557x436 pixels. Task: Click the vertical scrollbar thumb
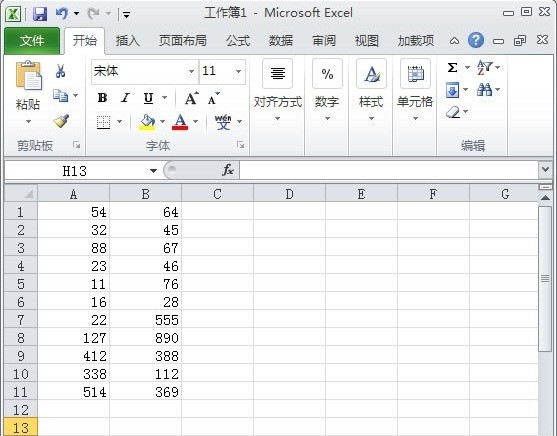[x=545, y=279]
